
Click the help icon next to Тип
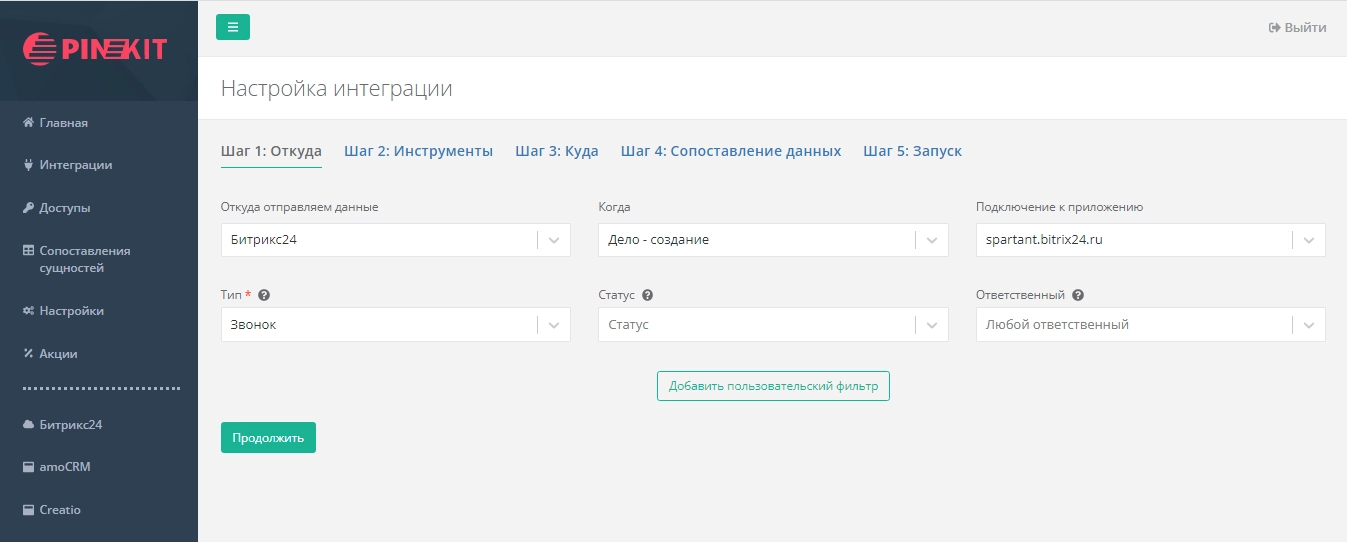point(264,296)
